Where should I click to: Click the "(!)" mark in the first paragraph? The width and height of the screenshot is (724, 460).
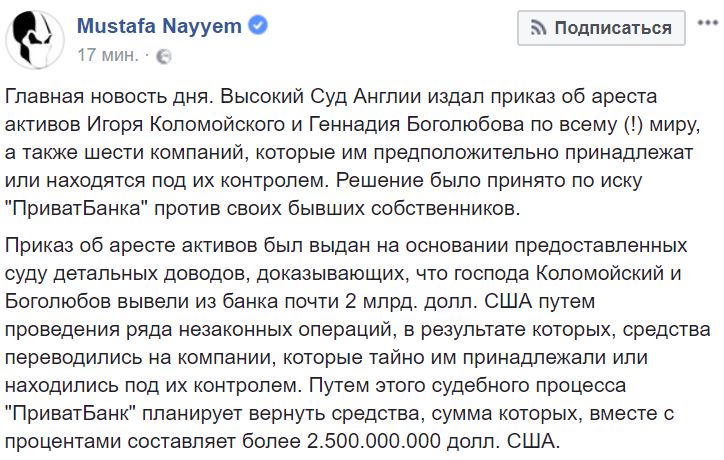point(633,125)
